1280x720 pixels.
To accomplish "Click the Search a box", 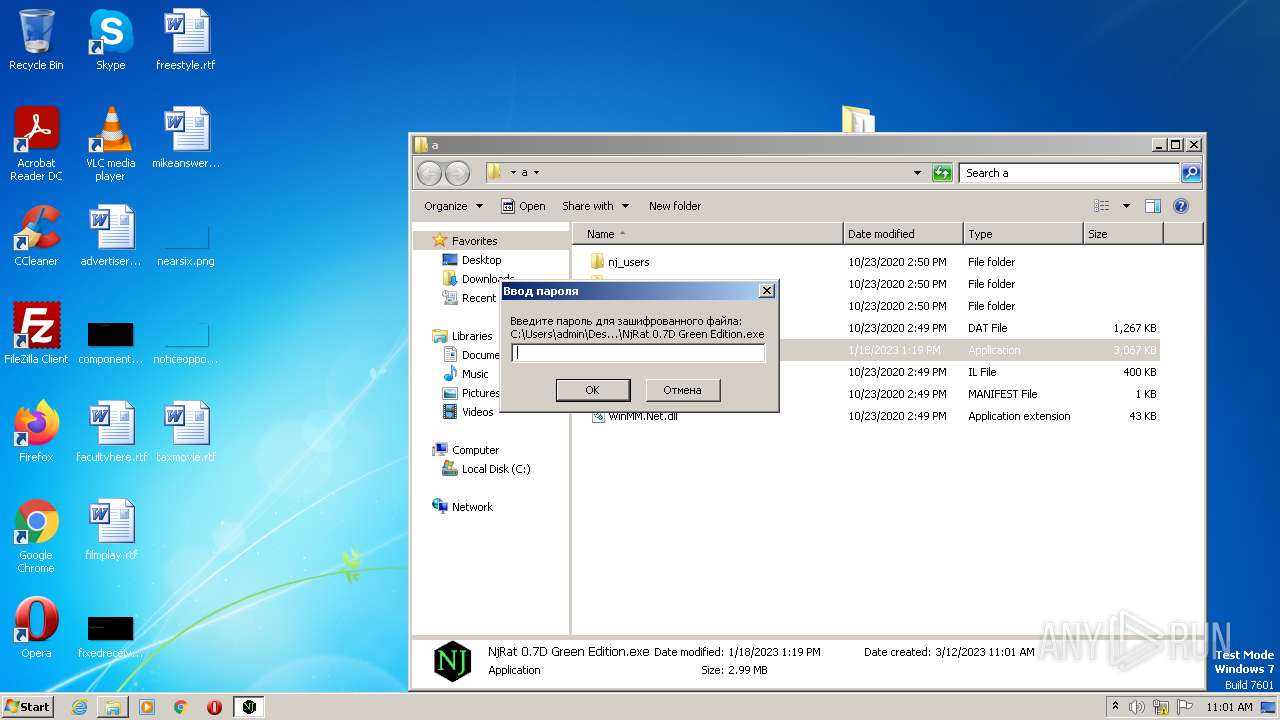I will tap(1069, 173).
